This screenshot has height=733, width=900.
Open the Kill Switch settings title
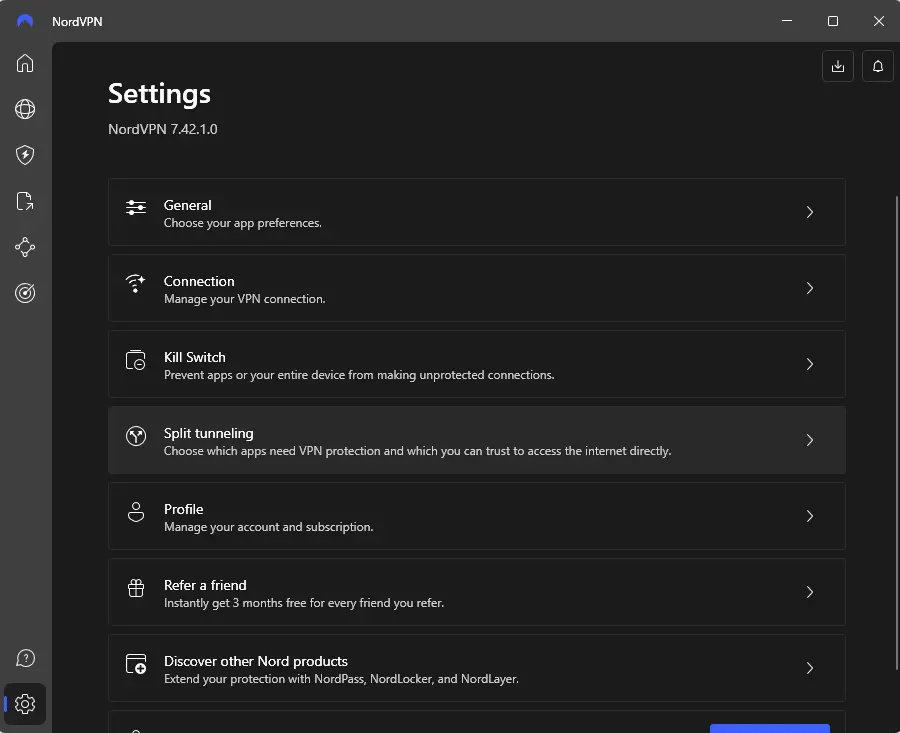click(x=195, y=357)
